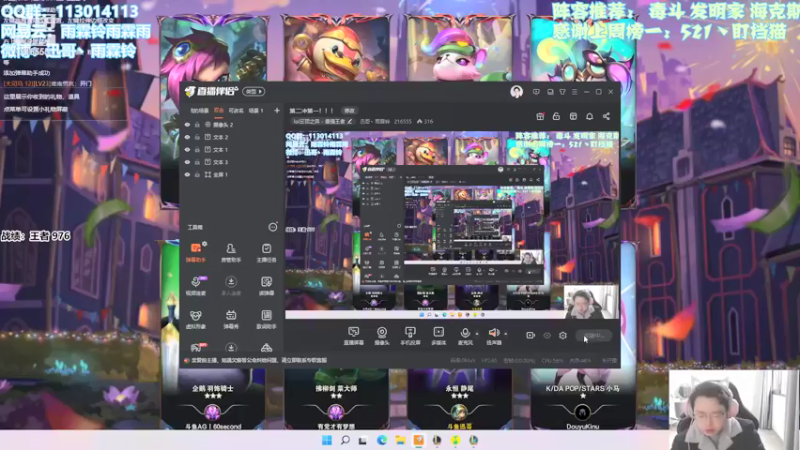Toggle visibility of 文本 3 layer
Image resolution: width=800 pixels, height=450 pixels.
click(187, 162)
